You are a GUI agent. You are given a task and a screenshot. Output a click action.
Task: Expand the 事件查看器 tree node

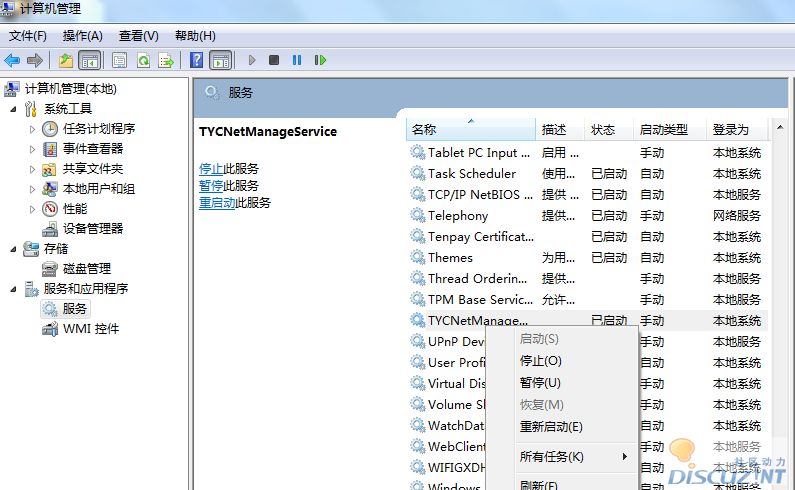coord(32,149)
